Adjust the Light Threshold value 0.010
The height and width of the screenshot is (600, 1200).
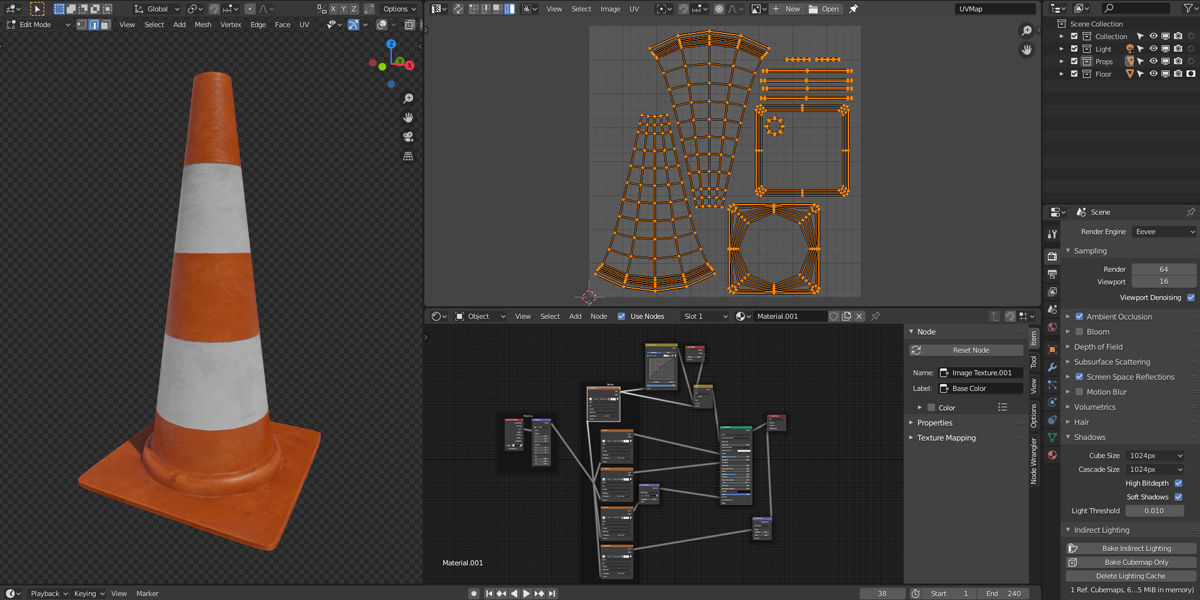[1155, 511]
